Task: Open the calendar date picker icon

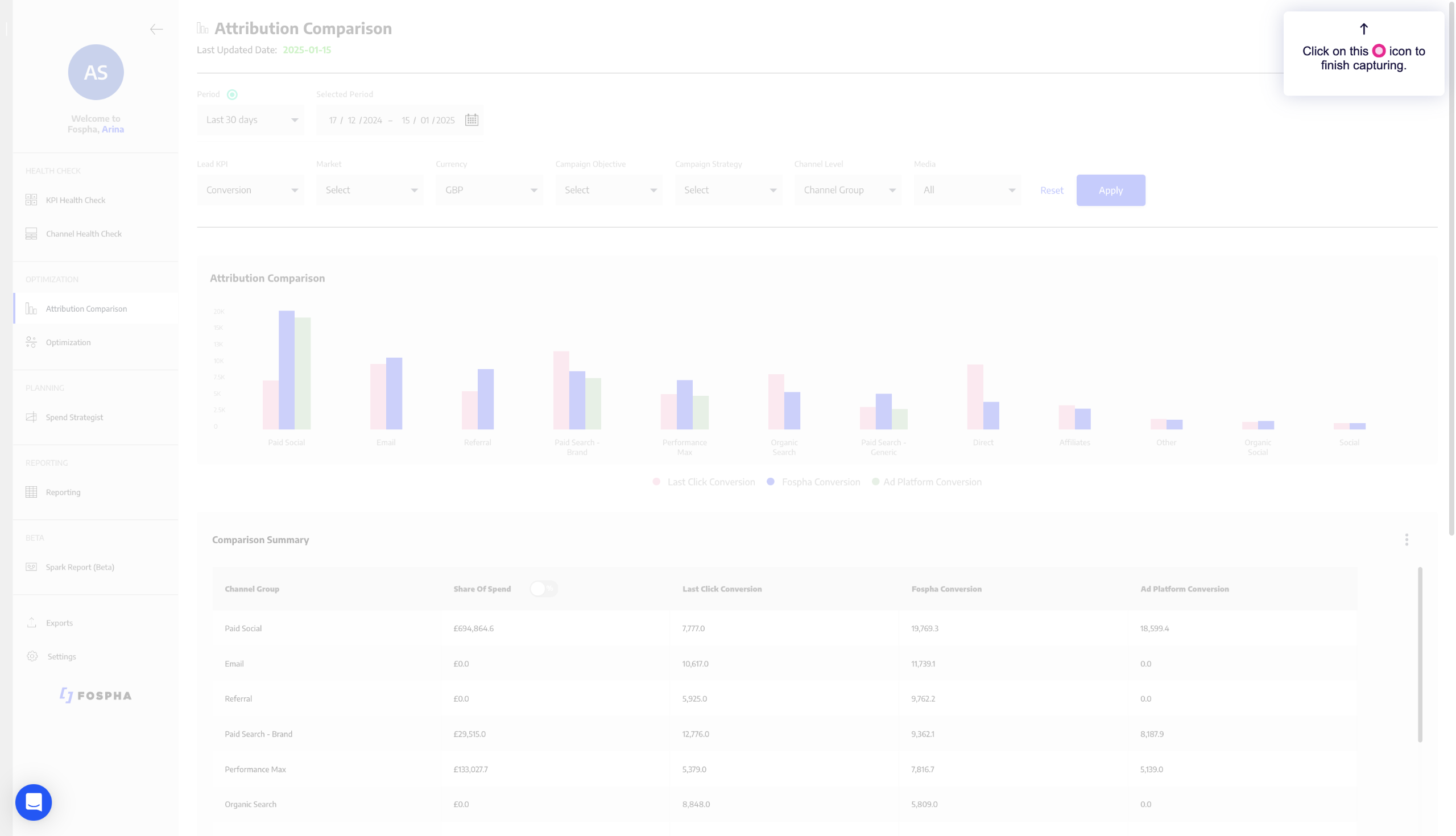Action: pos(471,120)
